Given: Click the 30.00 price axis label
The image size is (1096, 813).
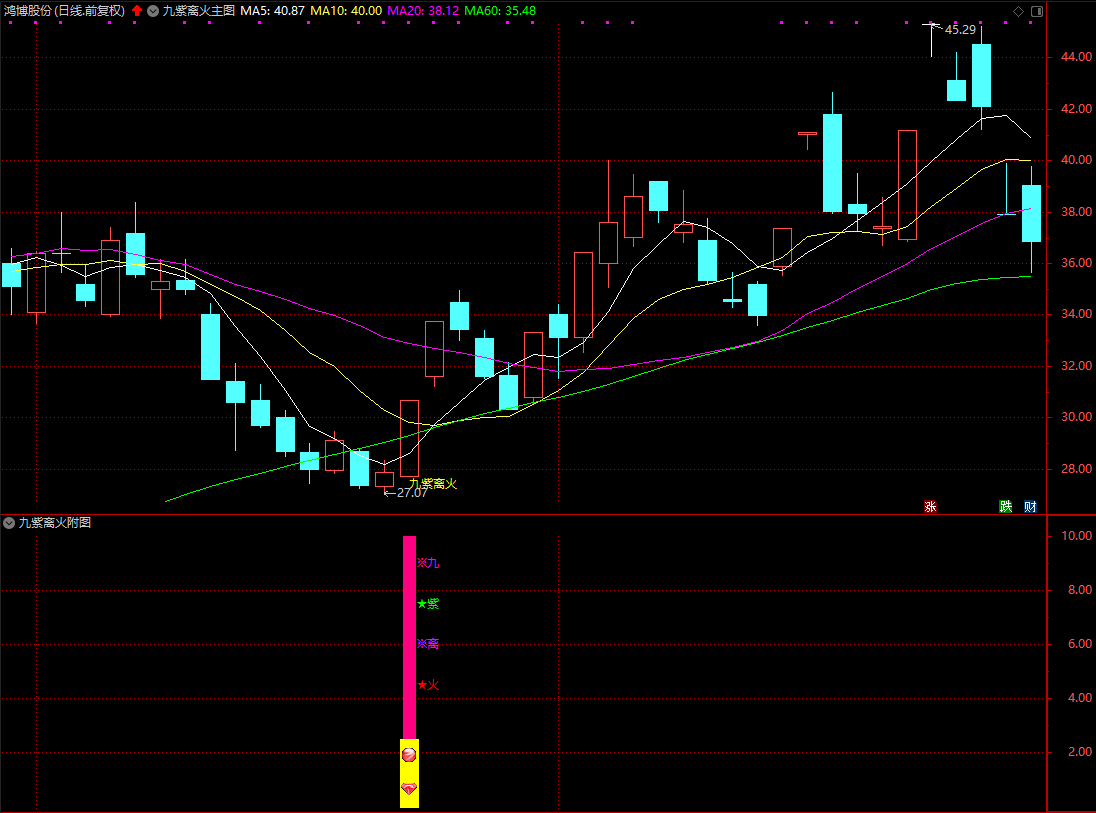Looking at the screenshot, I should click(x=1076, y=417).
